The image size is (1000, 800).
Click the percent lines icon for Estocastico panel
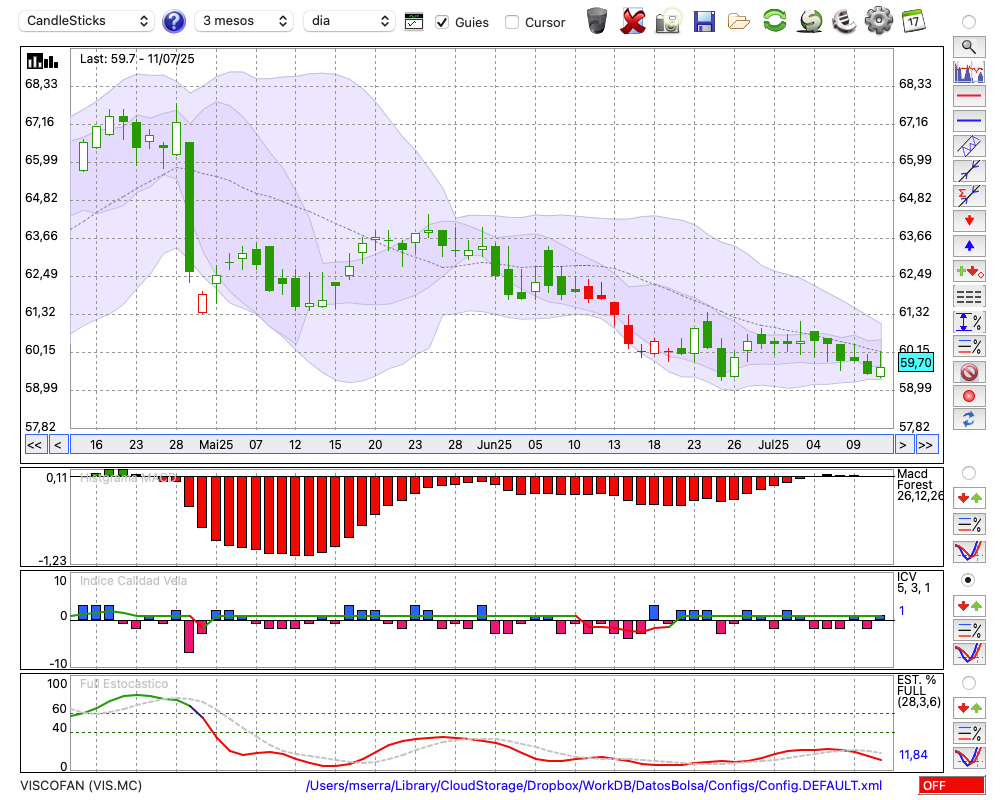(969, 732)
